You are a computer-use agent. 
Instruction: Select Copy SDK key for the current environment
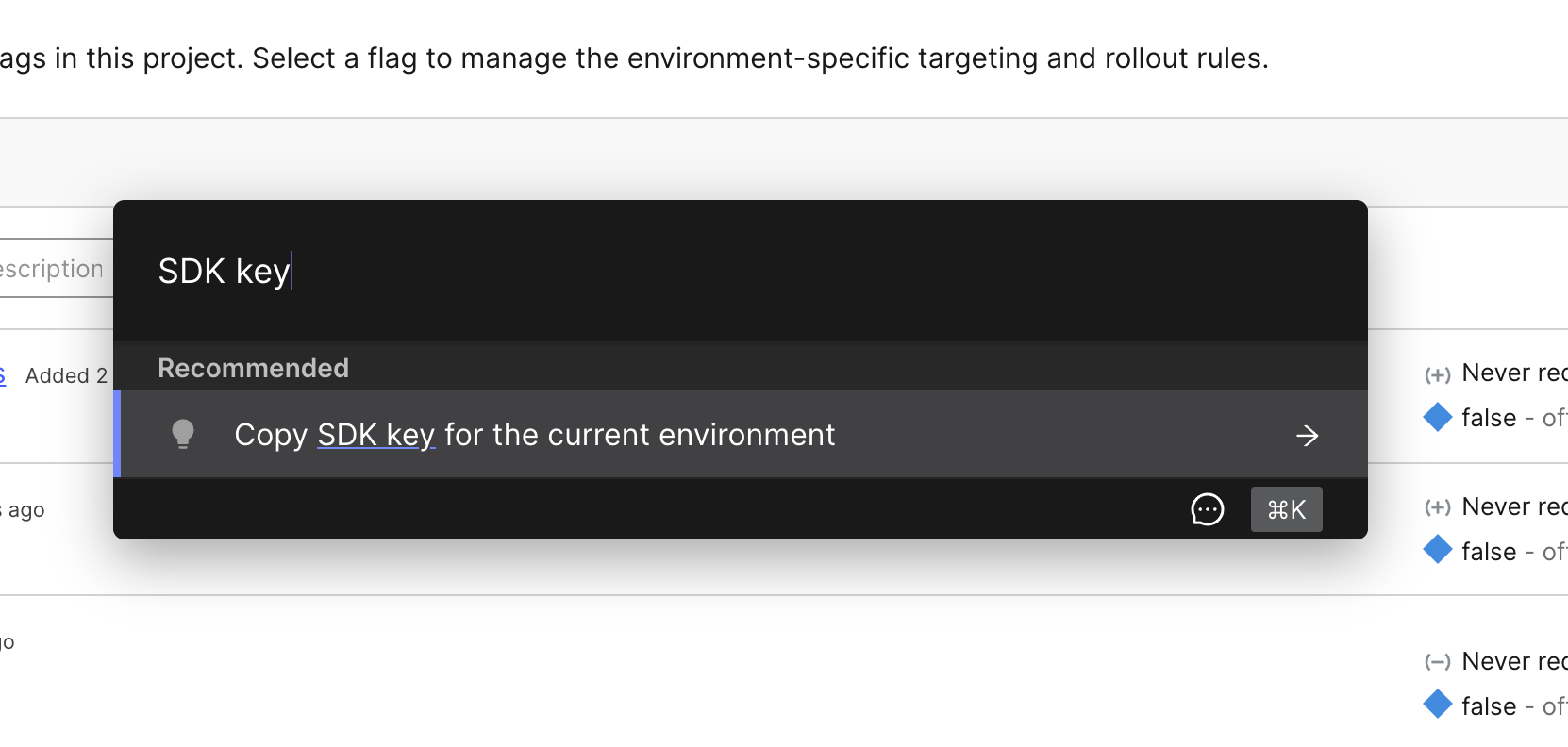(x=741, y=435)
